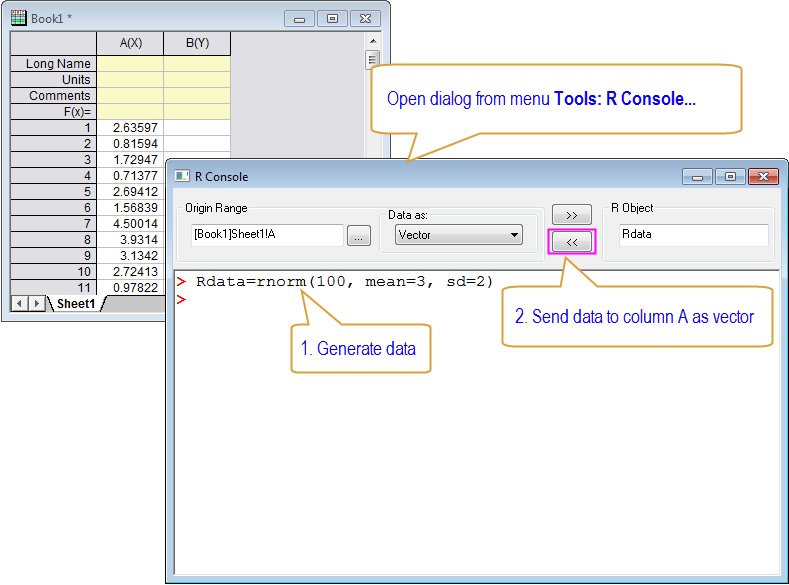
Task: Select cell with value 0.81594
Action: (130, 144)
